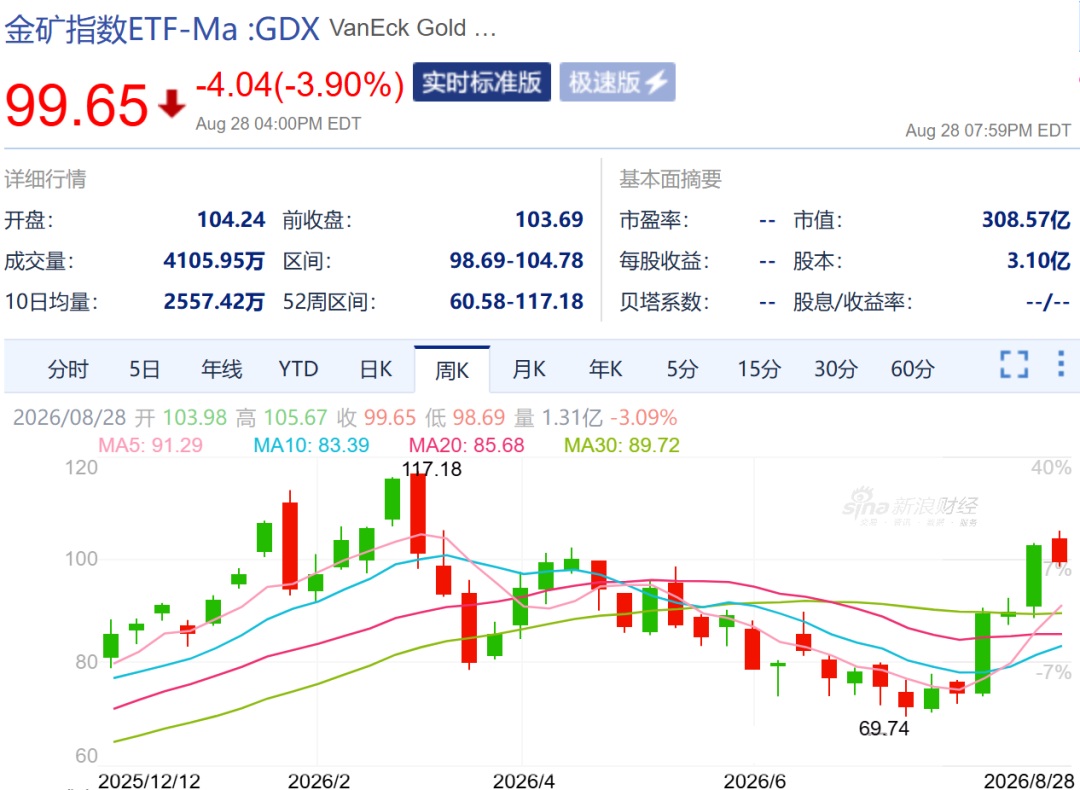
Task: Select the 周K chart tab
Action: click(452, 370)
